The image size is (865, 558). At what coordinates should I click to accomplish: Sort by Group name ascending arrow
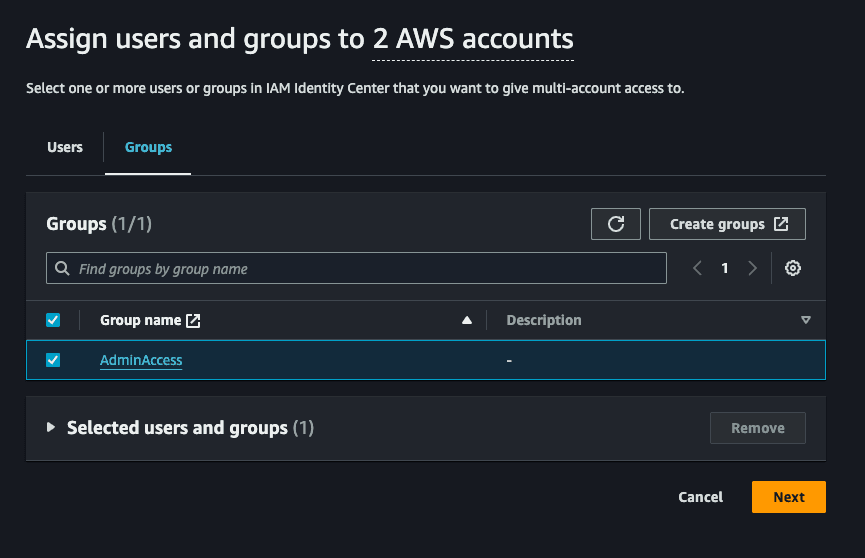coord(467,320)
